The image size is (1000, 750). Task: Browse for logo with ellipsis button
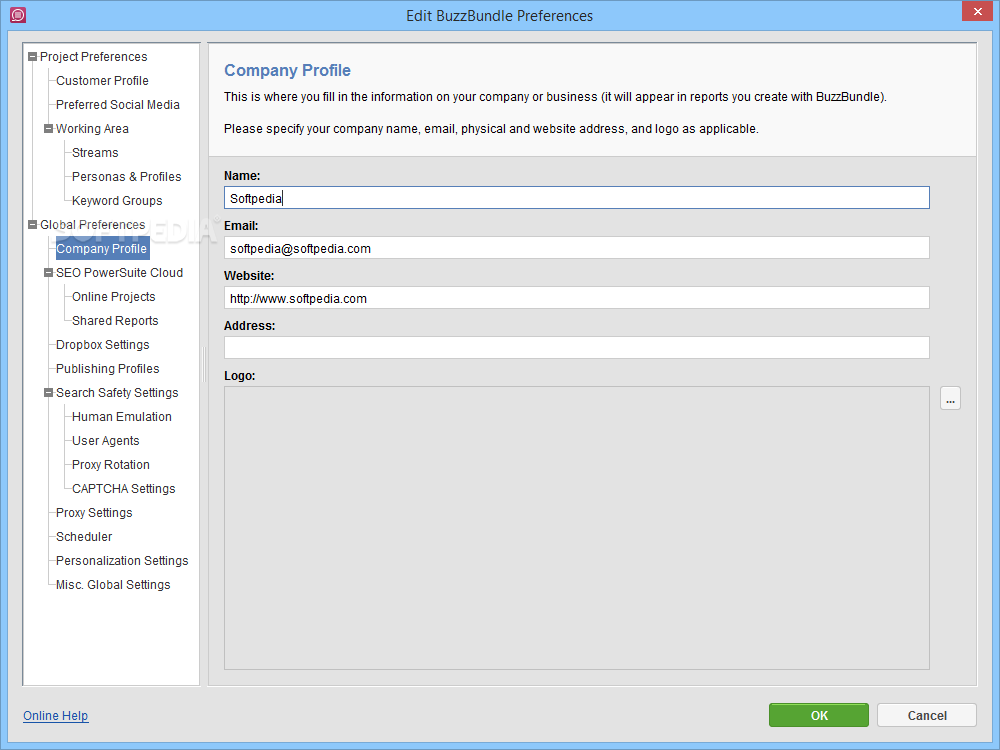(x=950, y=399)
